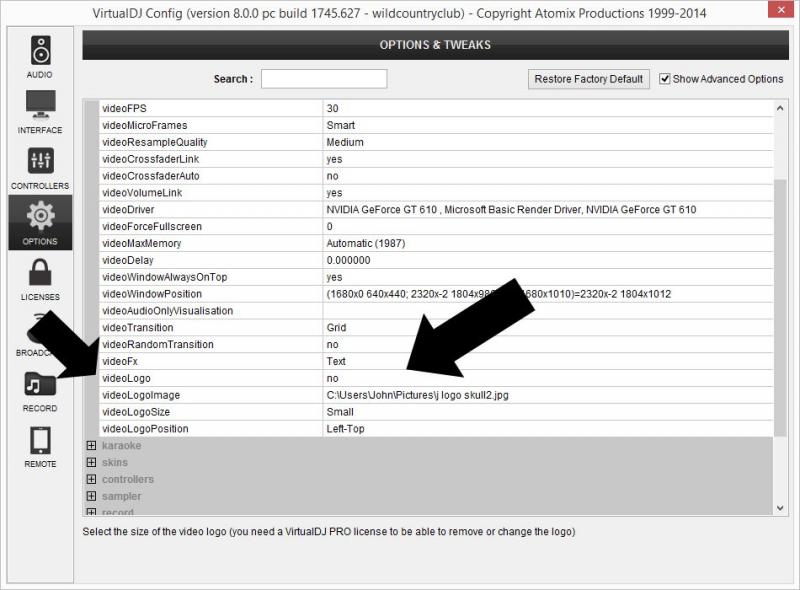This screenshot has height=590, width=800.
Task: Select the videoLogoImage file path value
Action: point(417,396)
